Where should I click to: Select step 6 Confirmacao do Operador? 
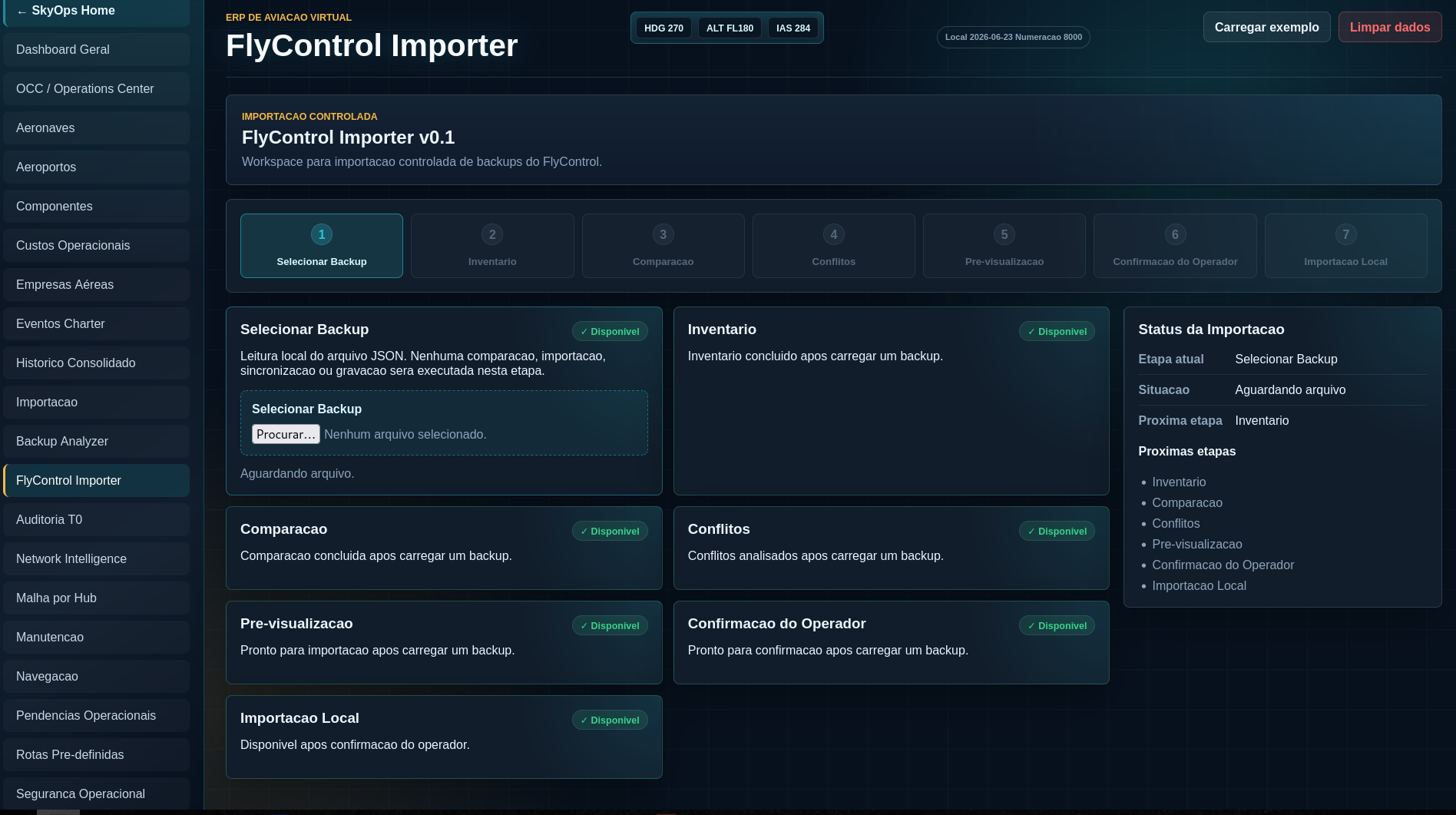pyautogui.click(x=1175, y=246)
